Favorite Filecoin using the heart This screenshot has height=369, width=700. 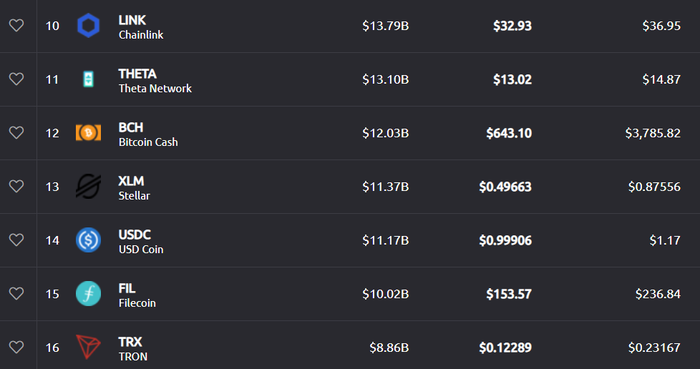(x=17, y=294)
